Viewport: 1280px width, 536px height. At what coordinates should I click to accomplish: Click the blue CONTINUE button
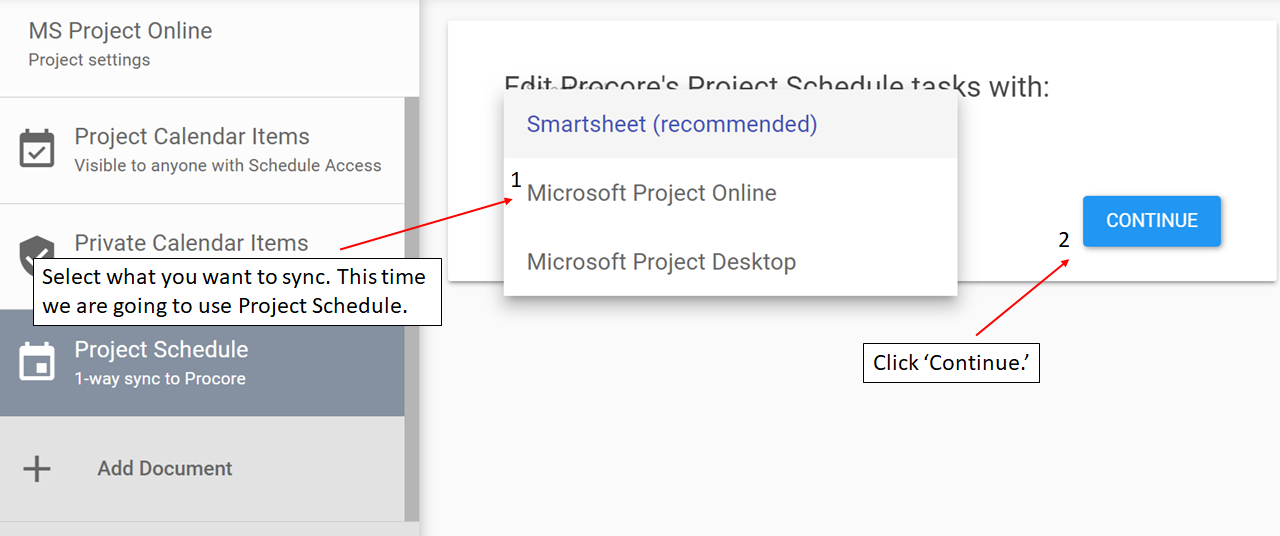pos(1152,221)
